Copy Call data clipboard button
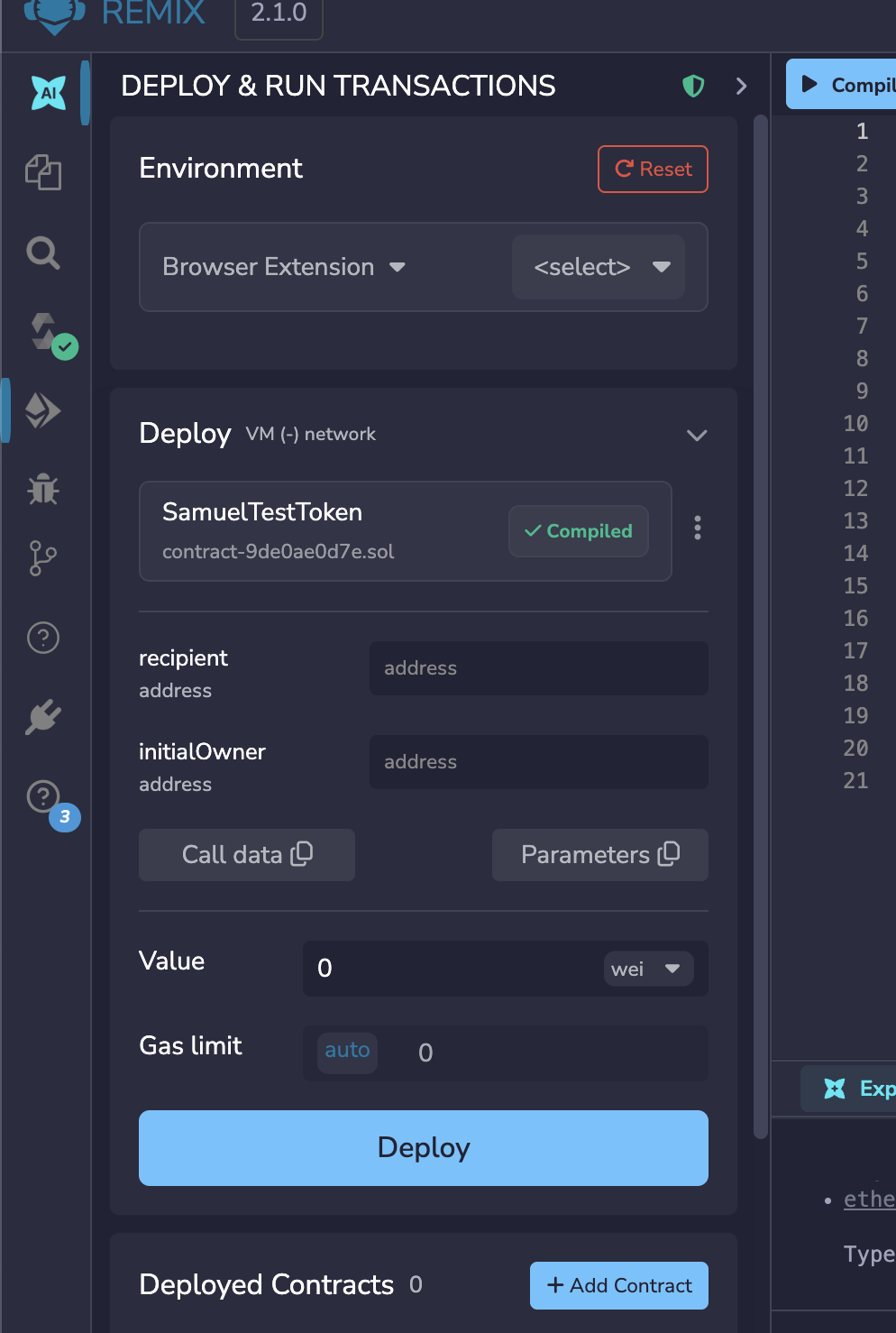The image size is (896, 1333). (247, 855)
